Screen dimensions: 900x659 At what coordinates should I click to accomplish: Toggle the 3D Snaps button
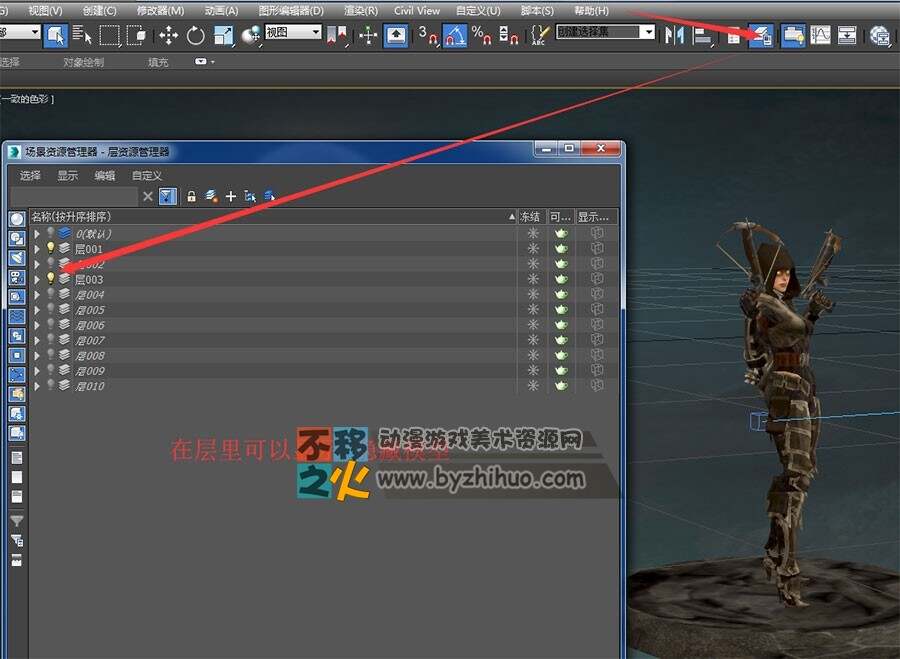pos(428,36)
